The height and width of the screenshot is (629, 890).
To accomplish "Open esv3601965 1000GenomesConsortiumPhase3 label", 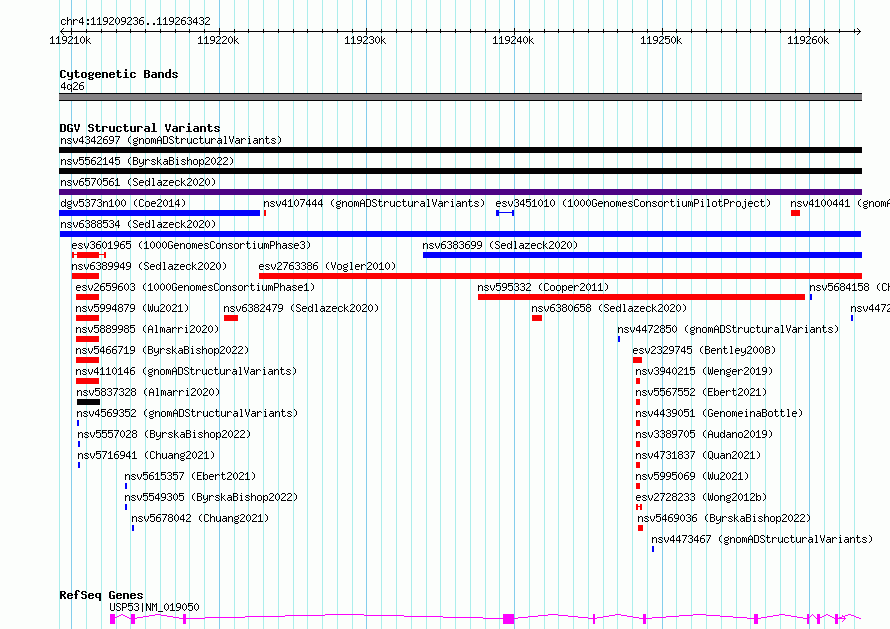I will (191, 245).
